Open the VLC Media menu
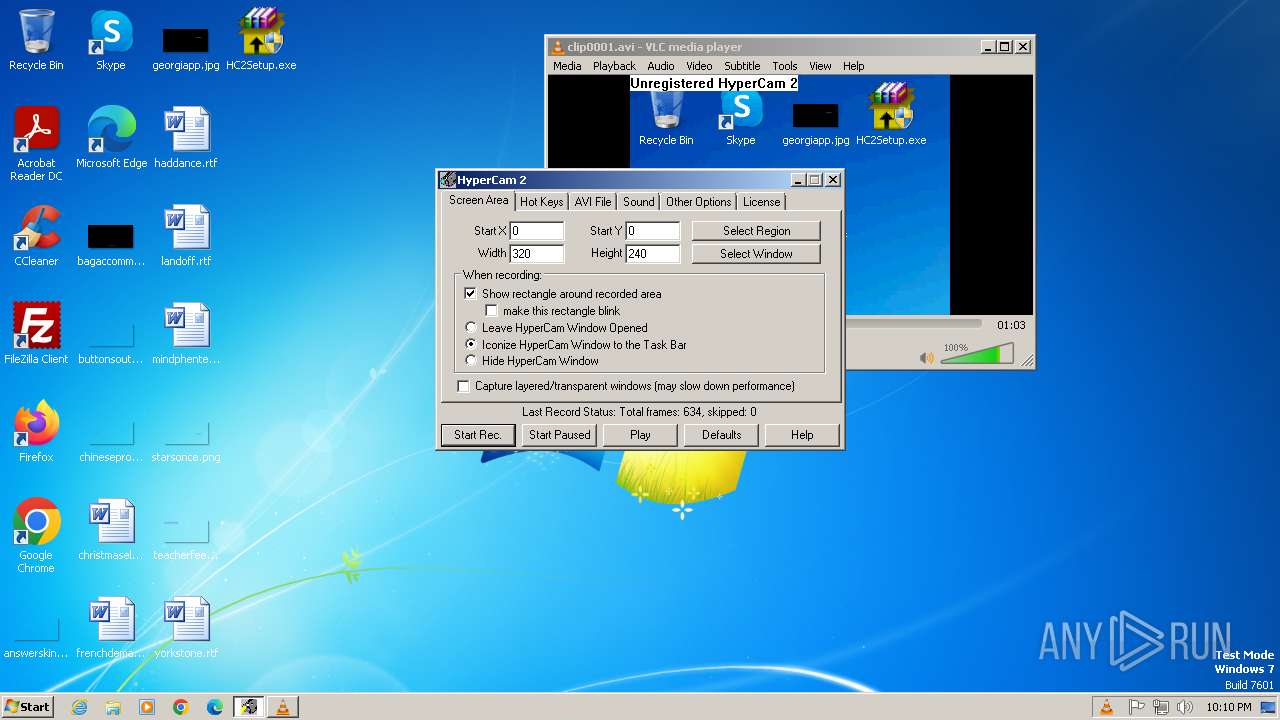The image size is (1280, 720). (567, 66)
